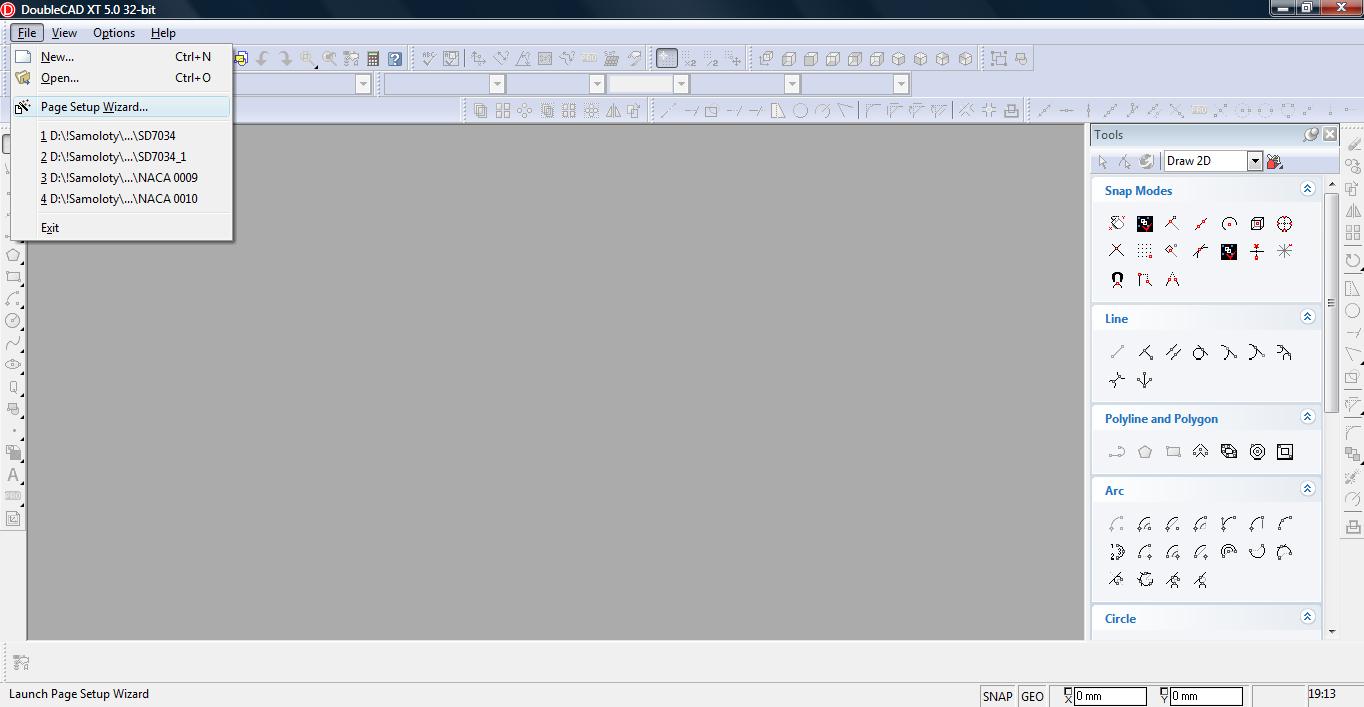Click the calculator icon in the toolbar

click(x=373, y=59)
